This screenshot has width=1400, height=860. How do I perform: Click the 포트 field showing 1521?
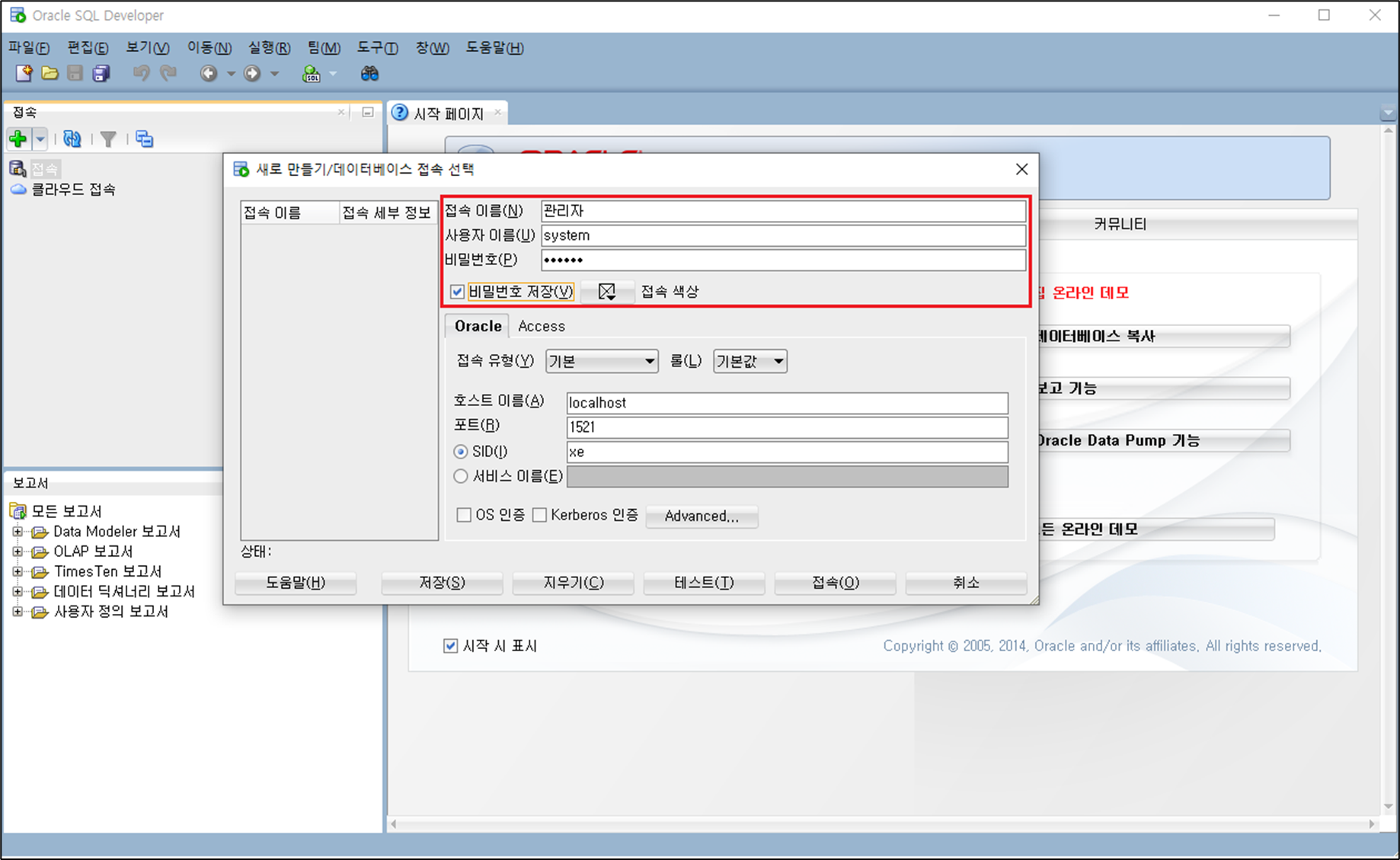pyautogui.click(x=788, y=427)
